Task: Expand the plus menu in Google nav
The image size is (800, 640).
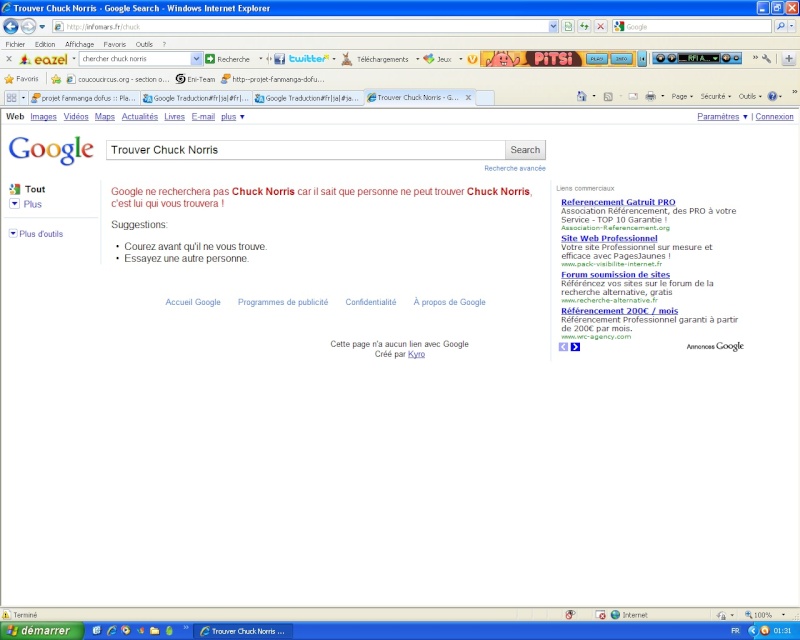Action: (233, 117)
